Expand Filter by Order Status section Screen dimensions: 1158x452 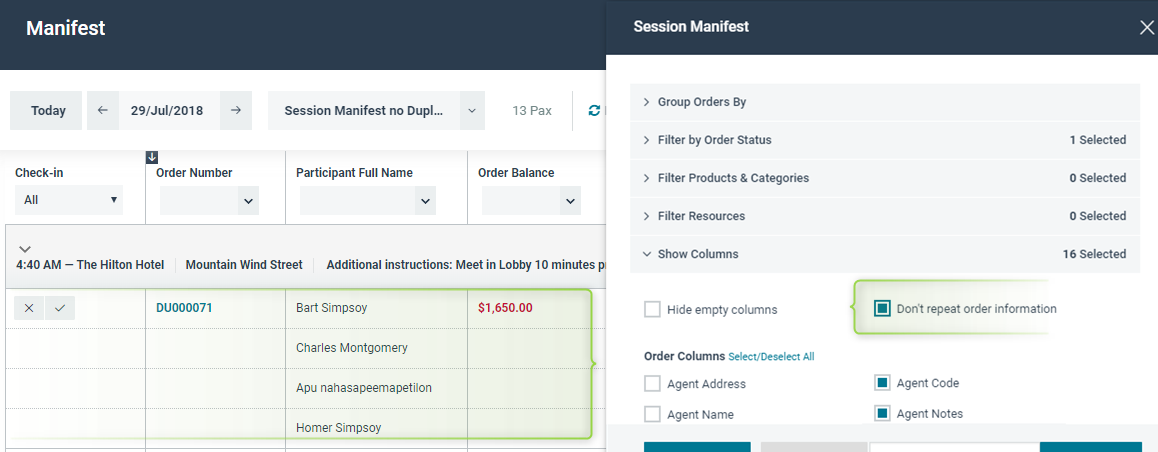[x=885, y=140]
